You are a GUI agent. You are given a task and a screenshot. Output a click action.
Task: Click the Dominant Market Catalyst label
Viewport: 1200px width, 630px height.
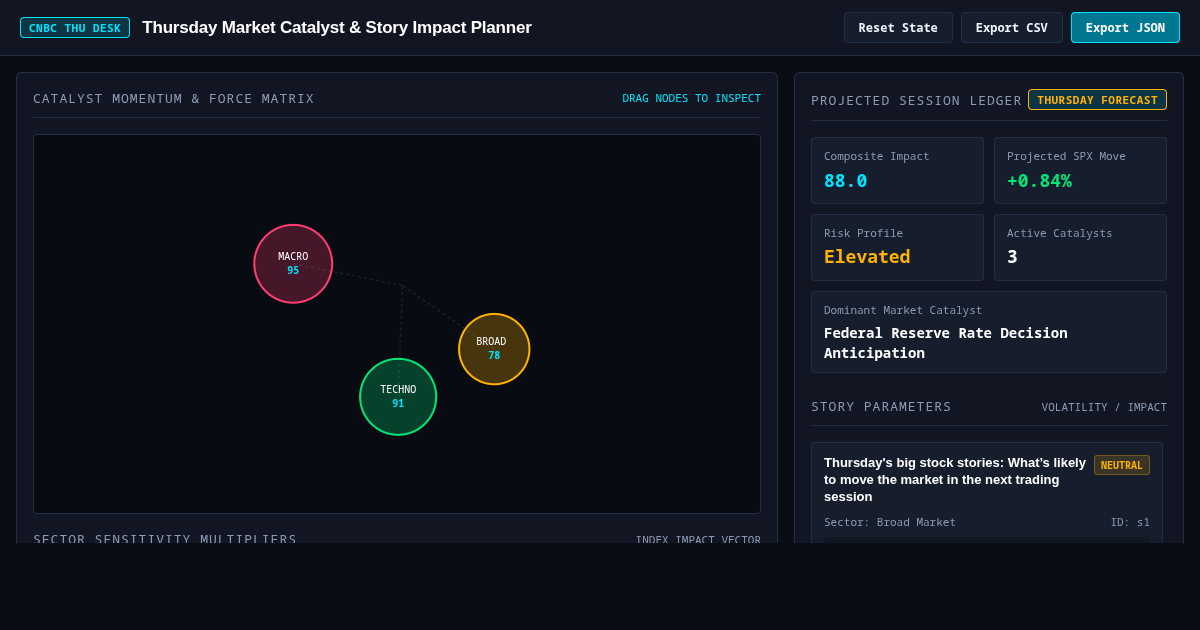(903, 310)
